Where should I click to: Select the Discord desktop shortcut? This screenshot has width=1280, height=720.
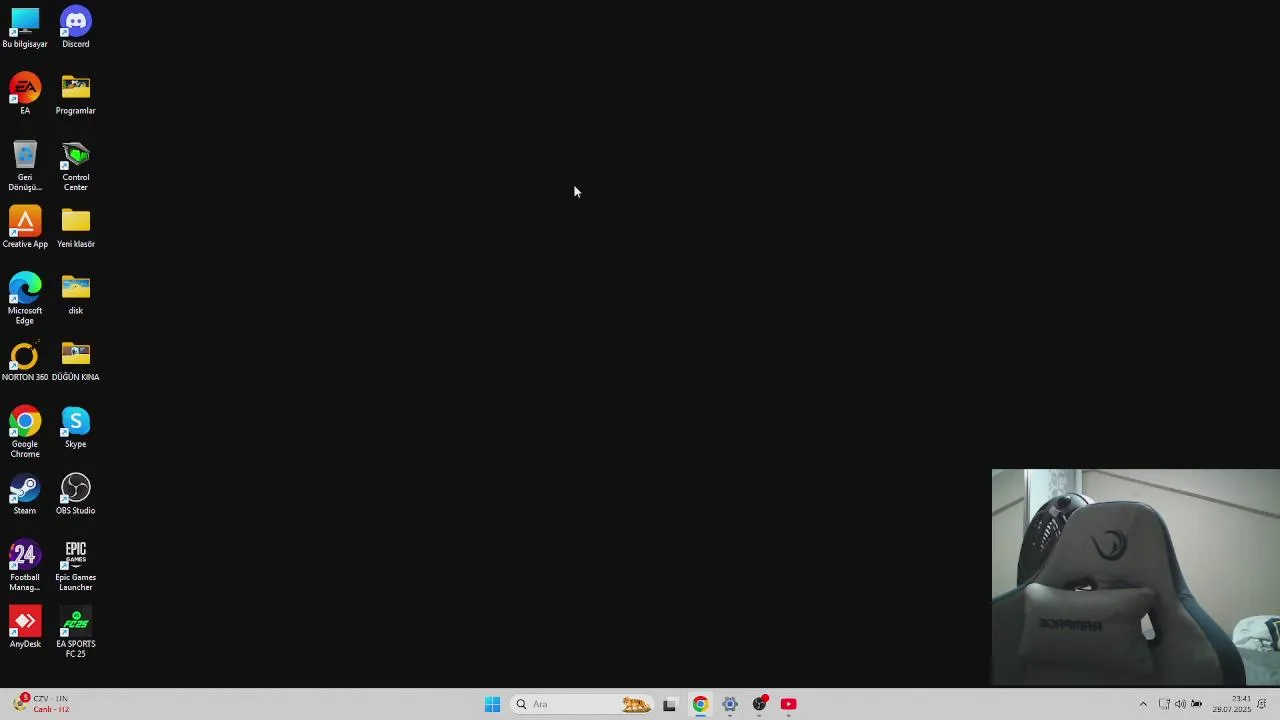coord(76,28)
